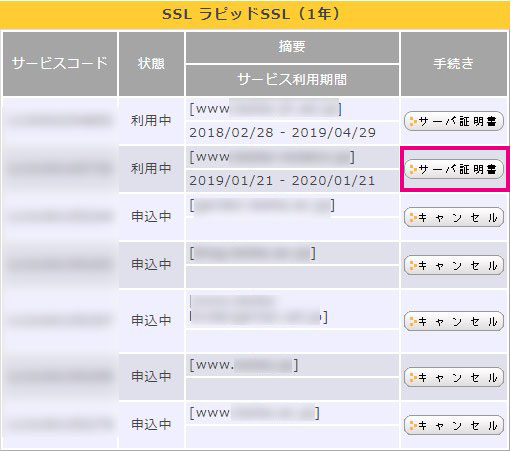The width and height of the screenshot is (511, 451).
Task: Click 利用中 status beside the 2019/01/21 period
Action: pos(151,169)
